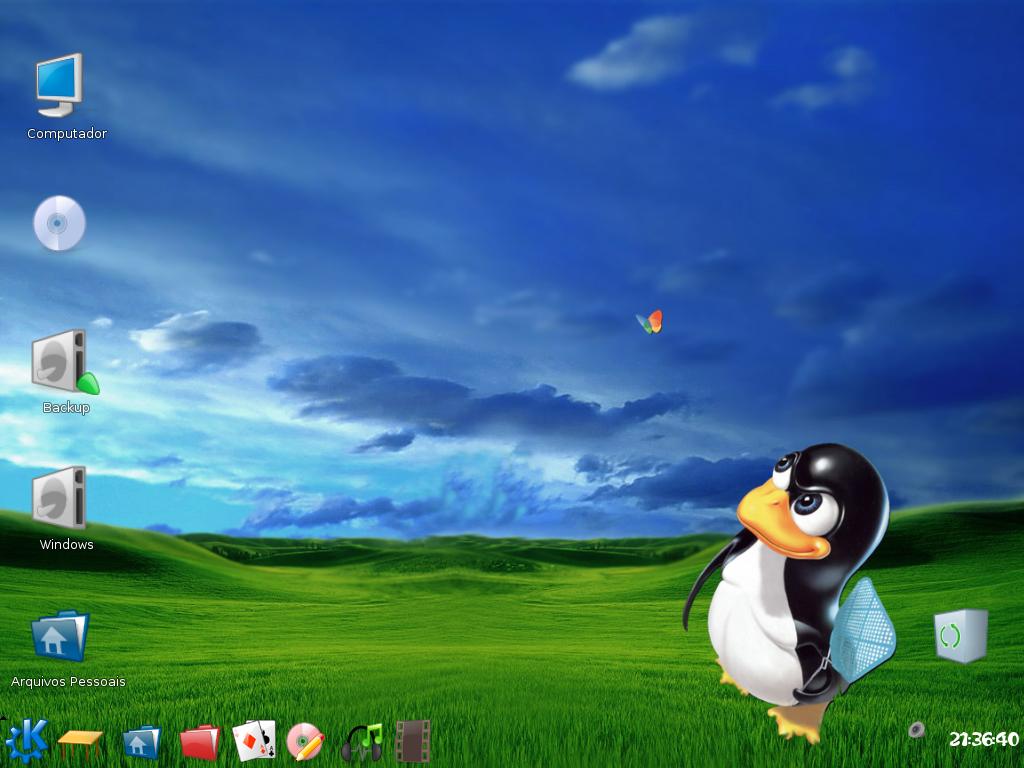Launch the home folder from the panel
The width and height of the screenshot is (1024, 768).
142,743
